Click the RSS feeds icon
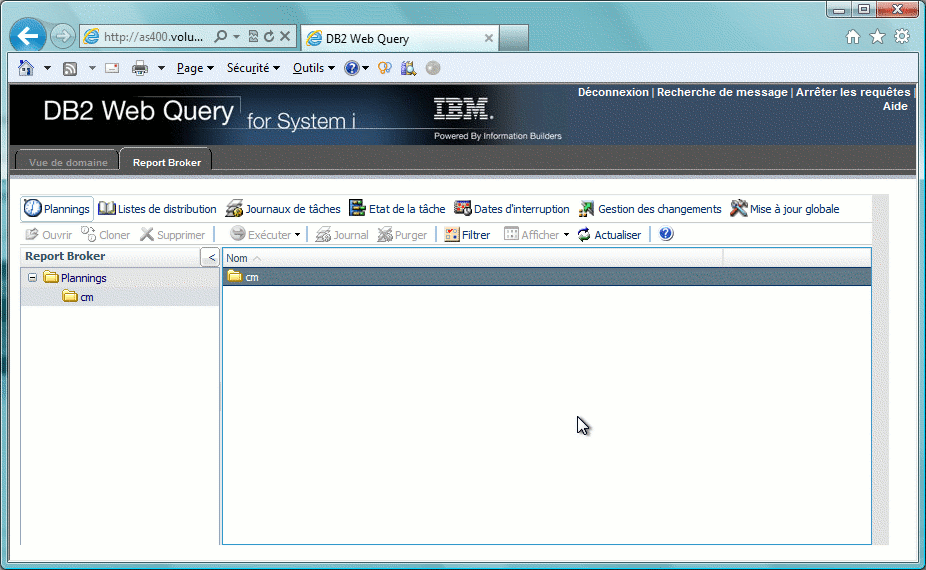926x570 pixels. (x=70, y=69)
